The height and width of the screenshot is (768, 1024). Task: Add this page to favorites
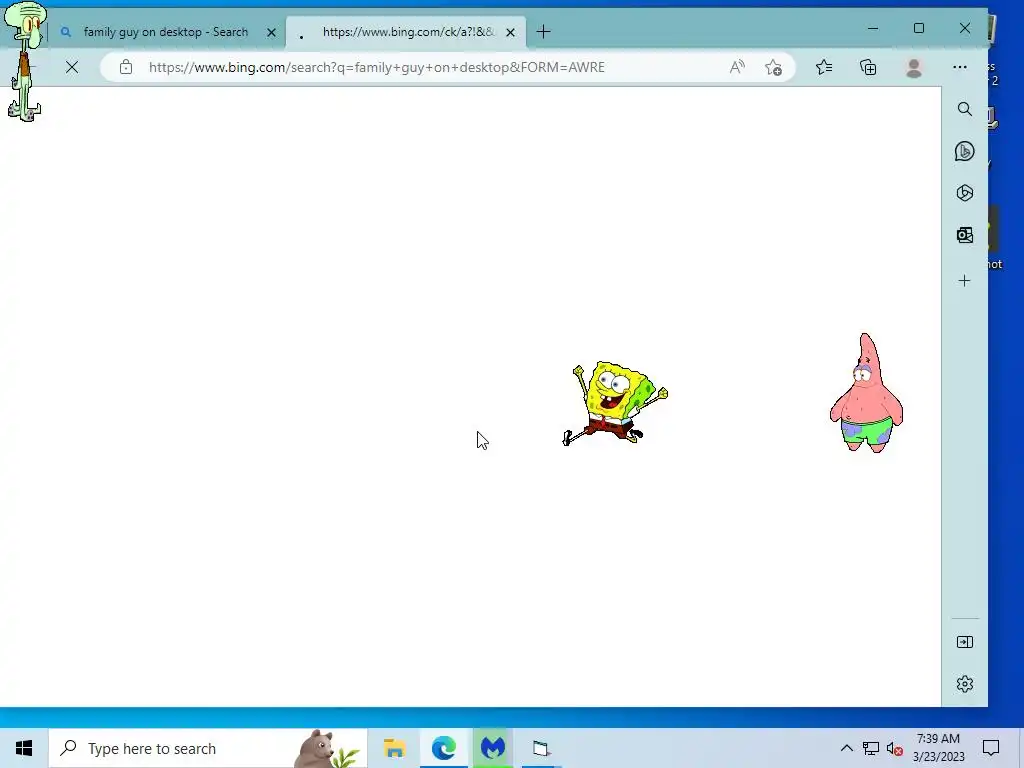pos(774,67)
